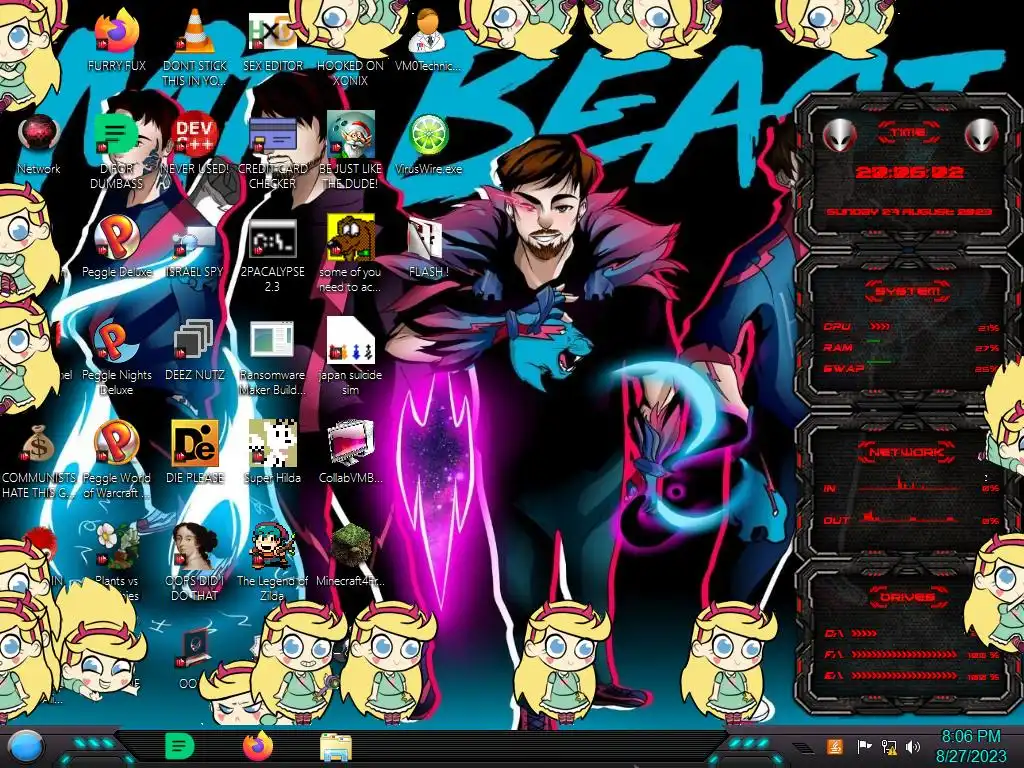
Task: Open the Start orb on the taskbar
Action: [x=25, y=746]
